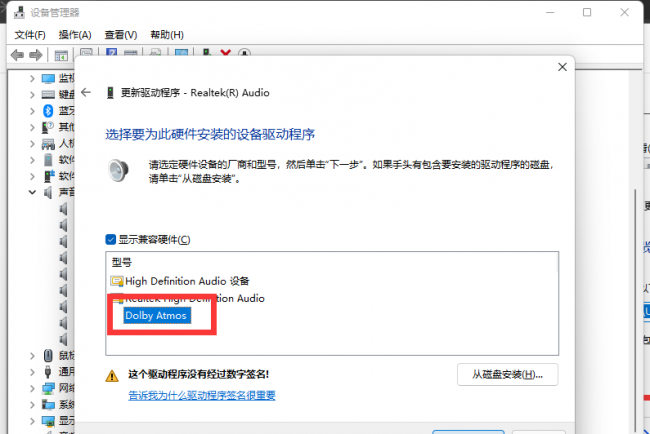
Task: Select the 系统 devices folder icon
Action: tap(48, 405)
